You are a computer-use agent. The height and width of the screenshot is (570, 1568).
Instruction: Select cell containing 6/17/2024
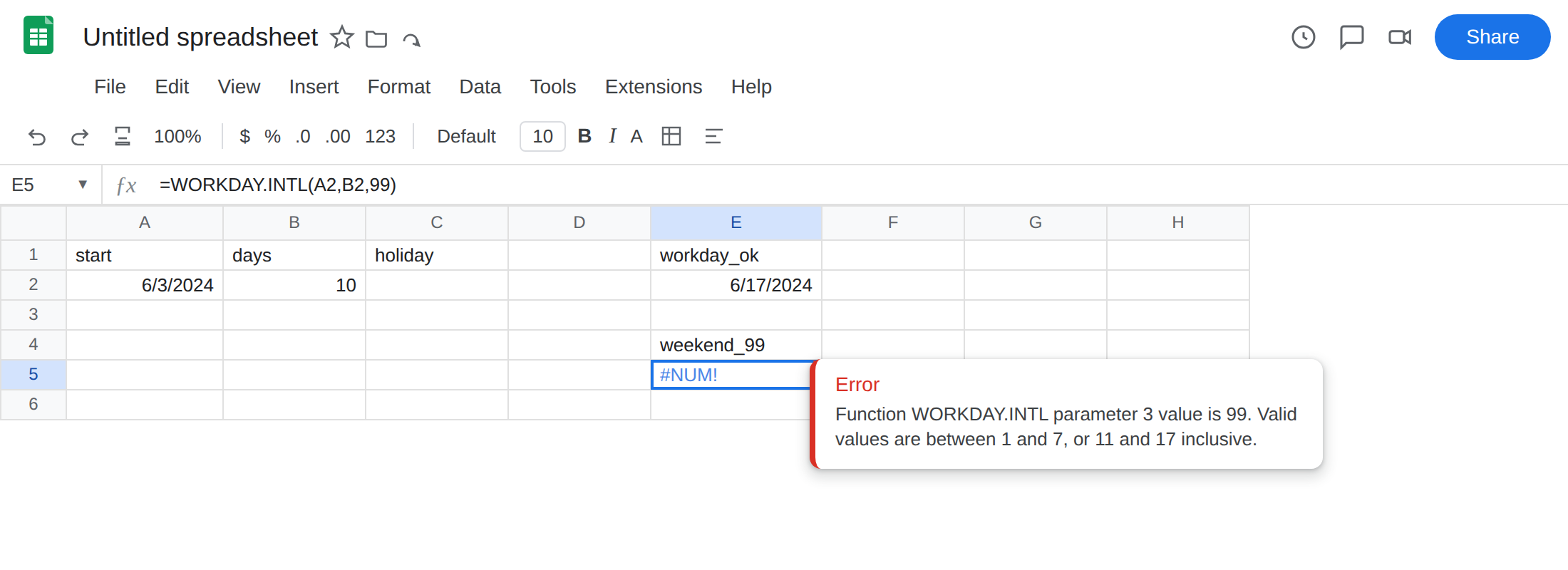click(736, 285)
